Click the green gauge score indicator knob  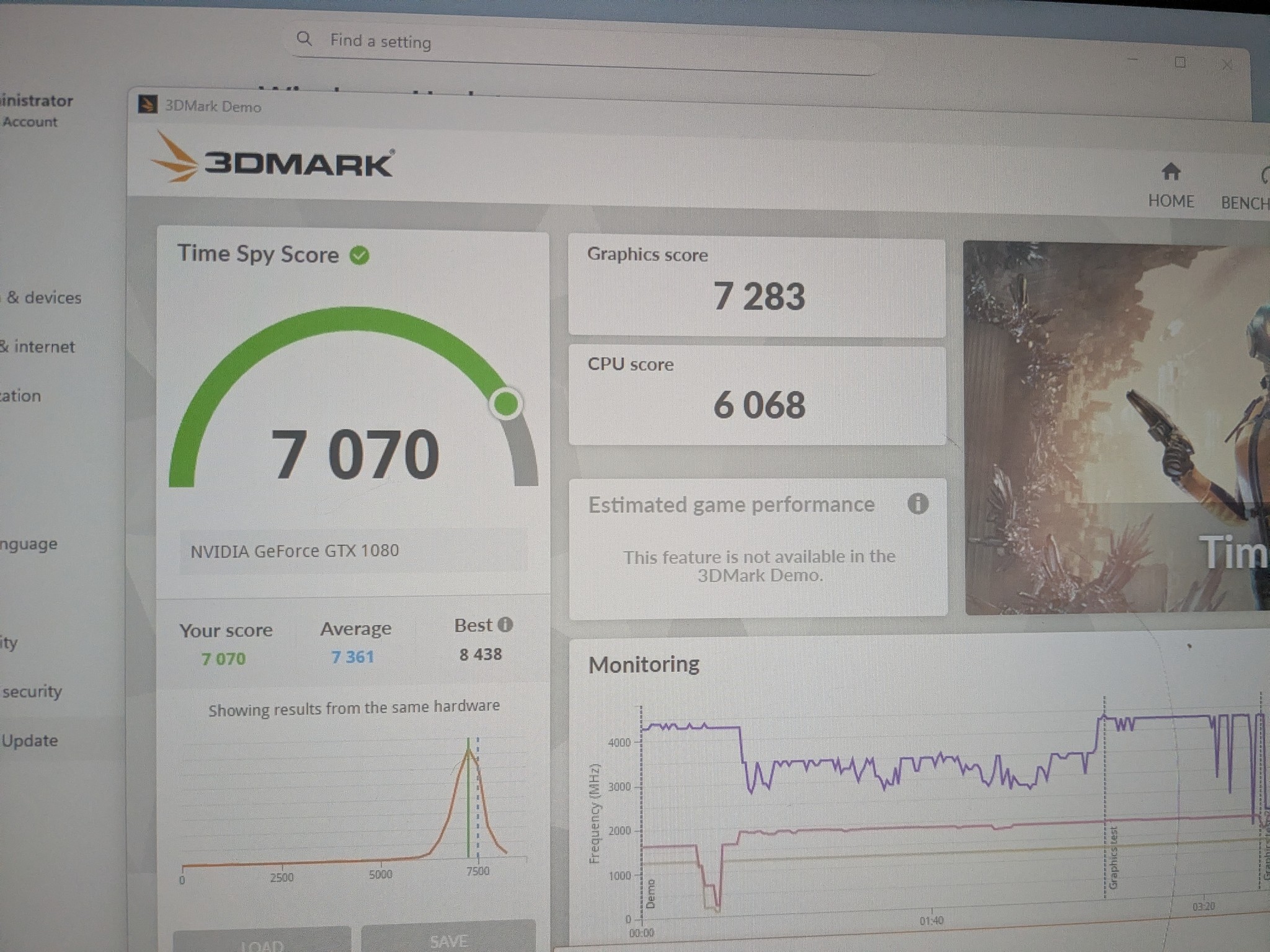click(x=507, y=404)
